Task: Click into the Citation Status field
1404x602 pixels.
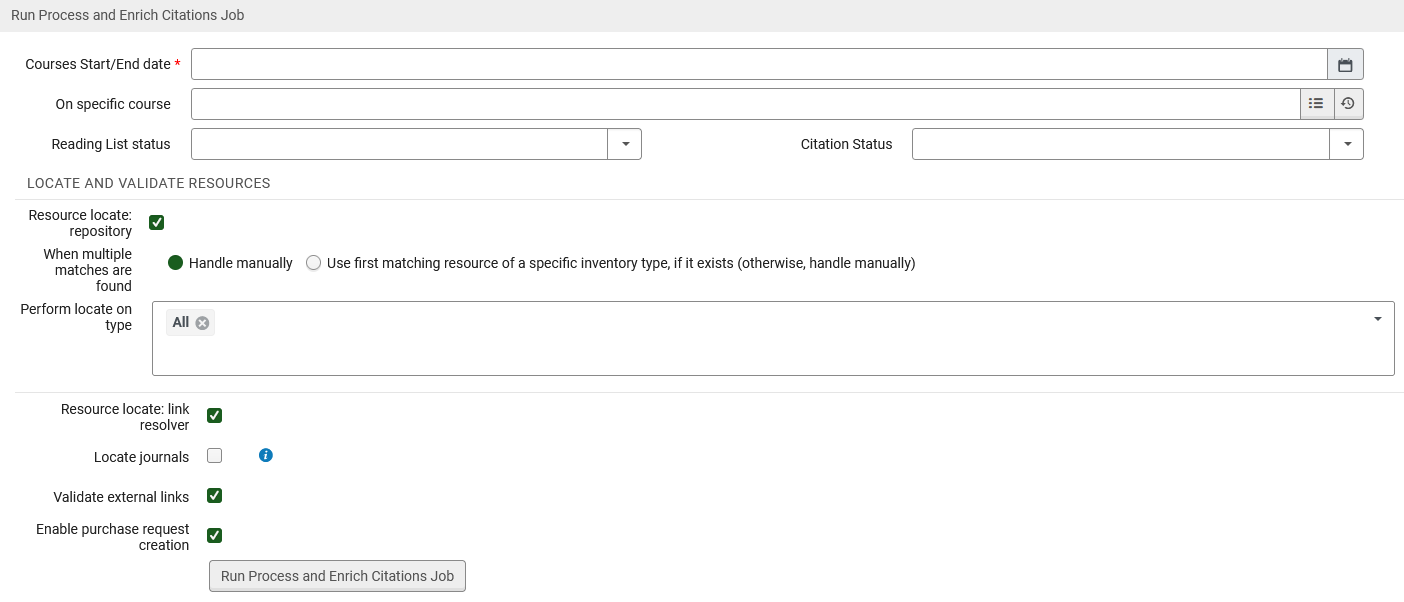Action: 1120,144
